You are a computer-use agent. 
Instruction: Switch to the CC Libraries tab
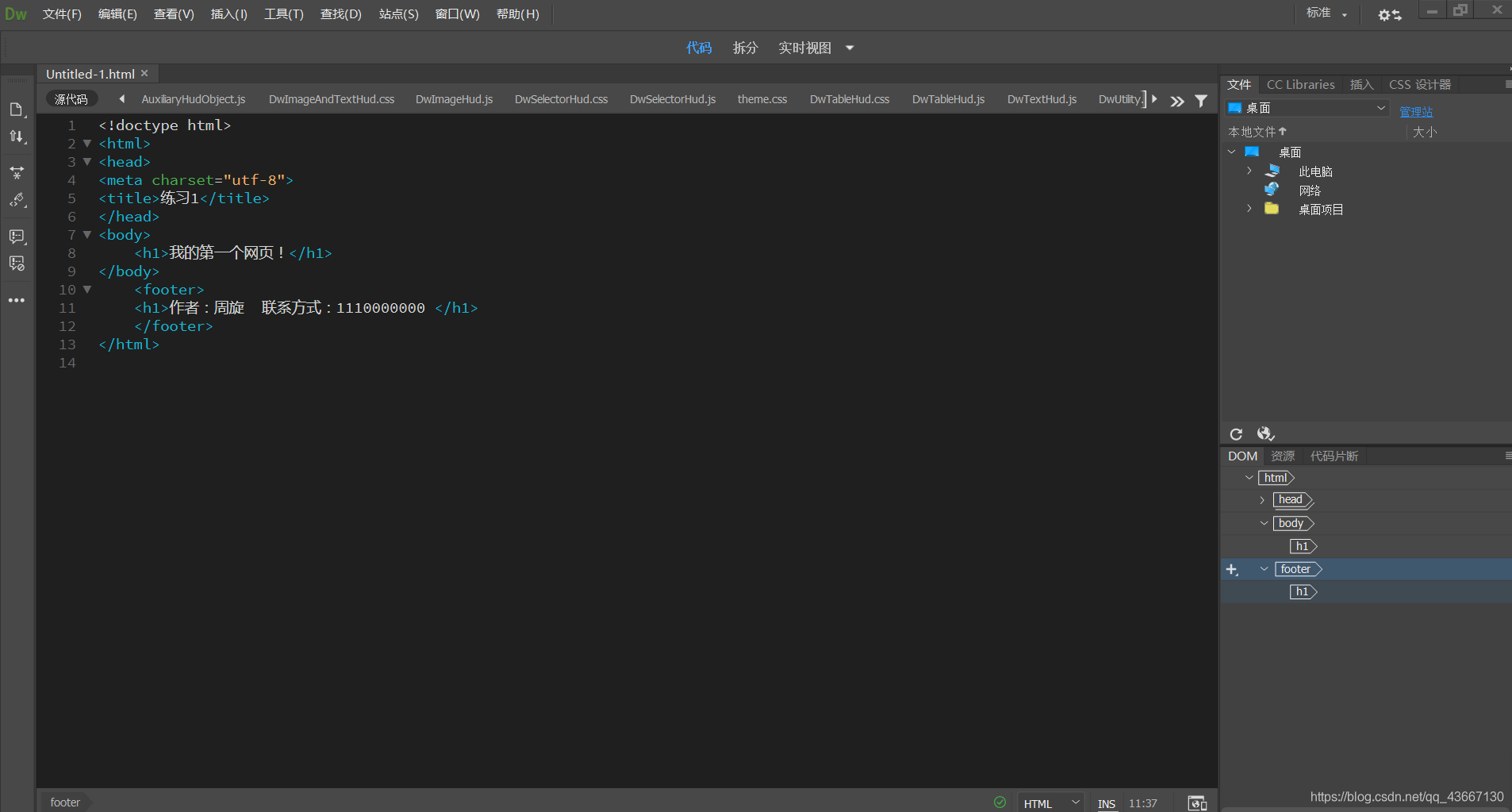point(1300,84)
